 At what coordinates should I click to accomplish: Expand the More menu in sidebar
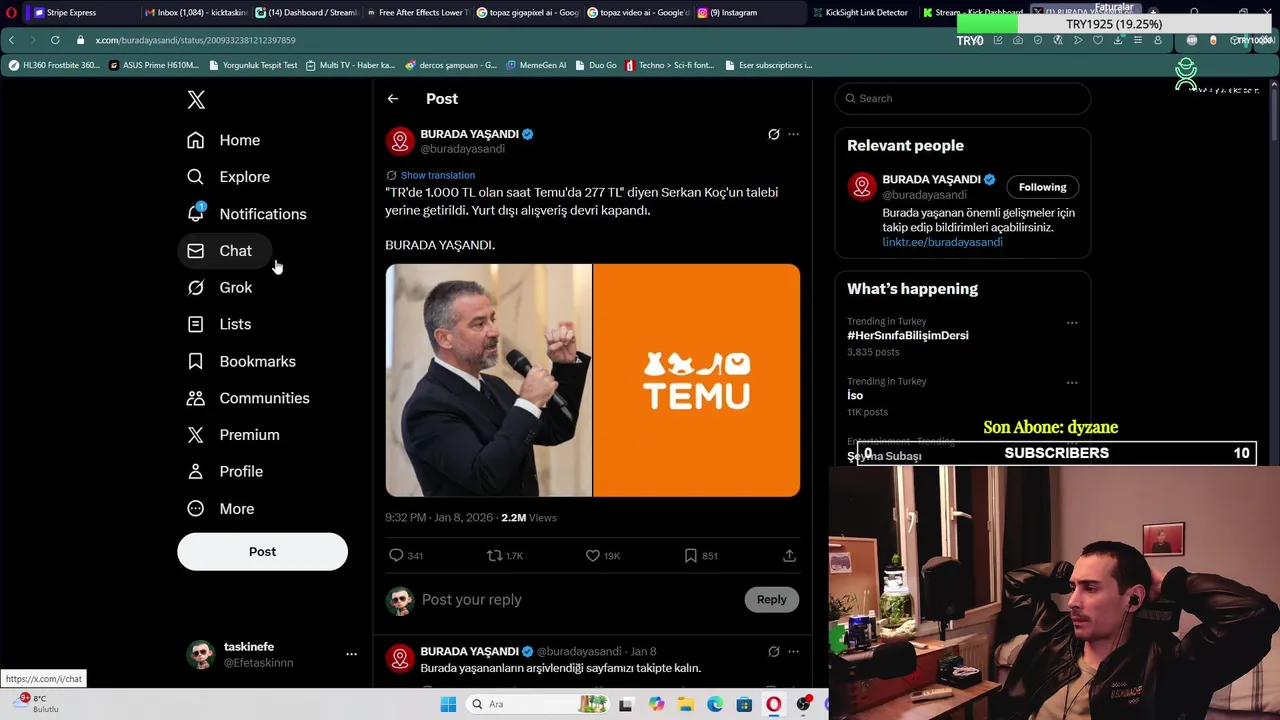coord(221,508)
